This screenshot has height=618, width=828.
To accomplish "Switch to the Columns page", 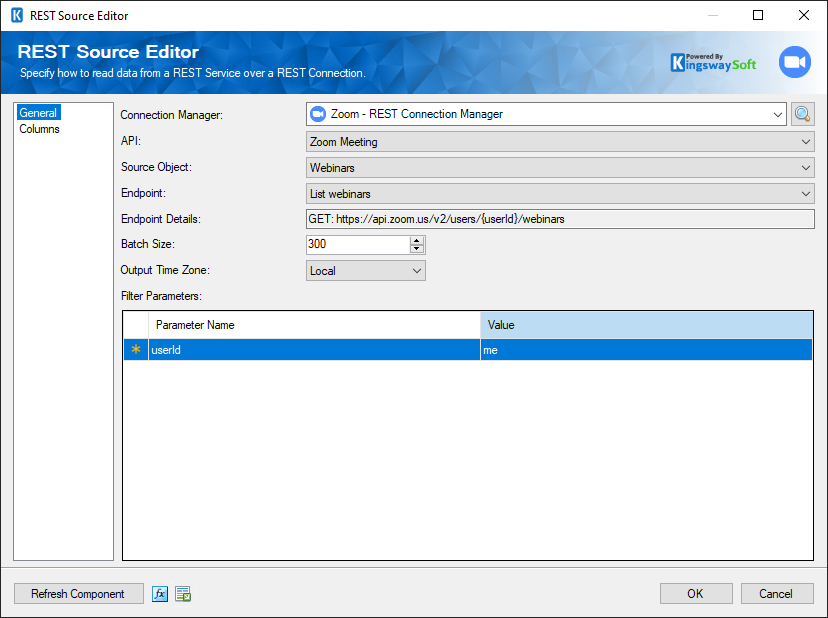I will point(40,129).
